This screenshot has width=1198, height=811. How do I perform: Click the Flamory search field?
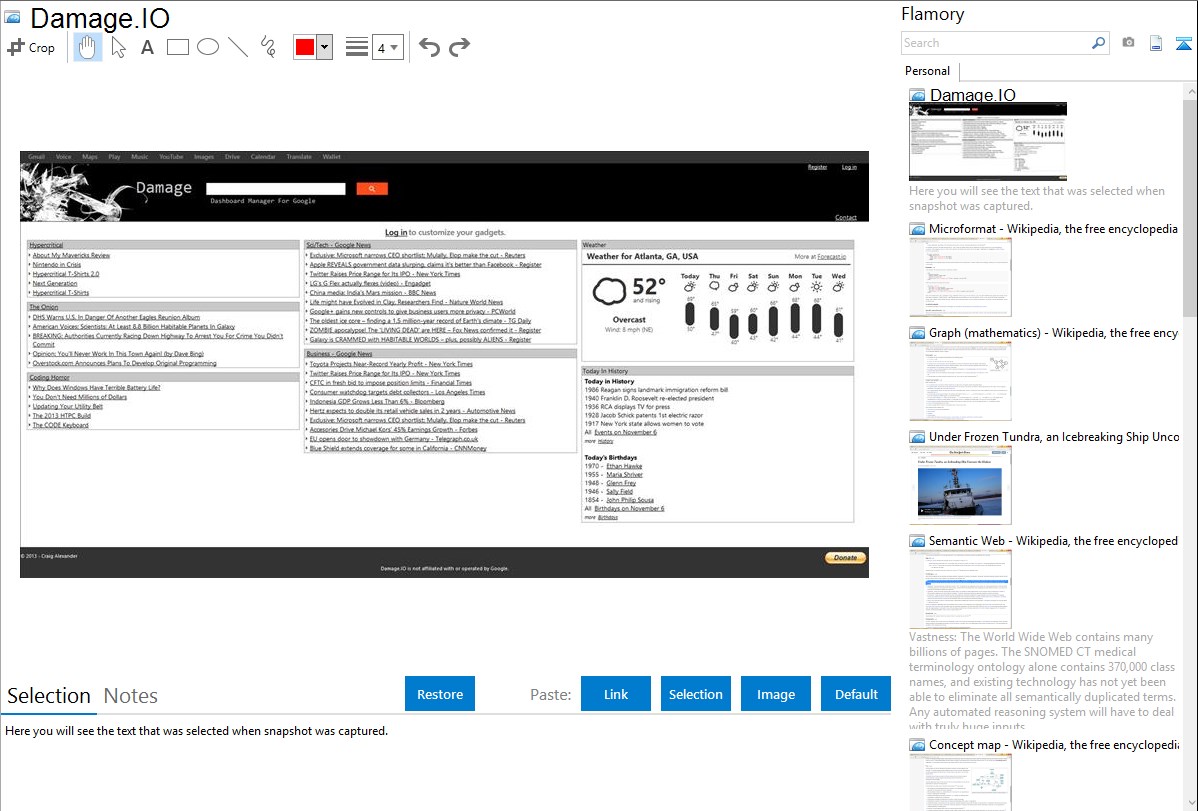point(996,43)
